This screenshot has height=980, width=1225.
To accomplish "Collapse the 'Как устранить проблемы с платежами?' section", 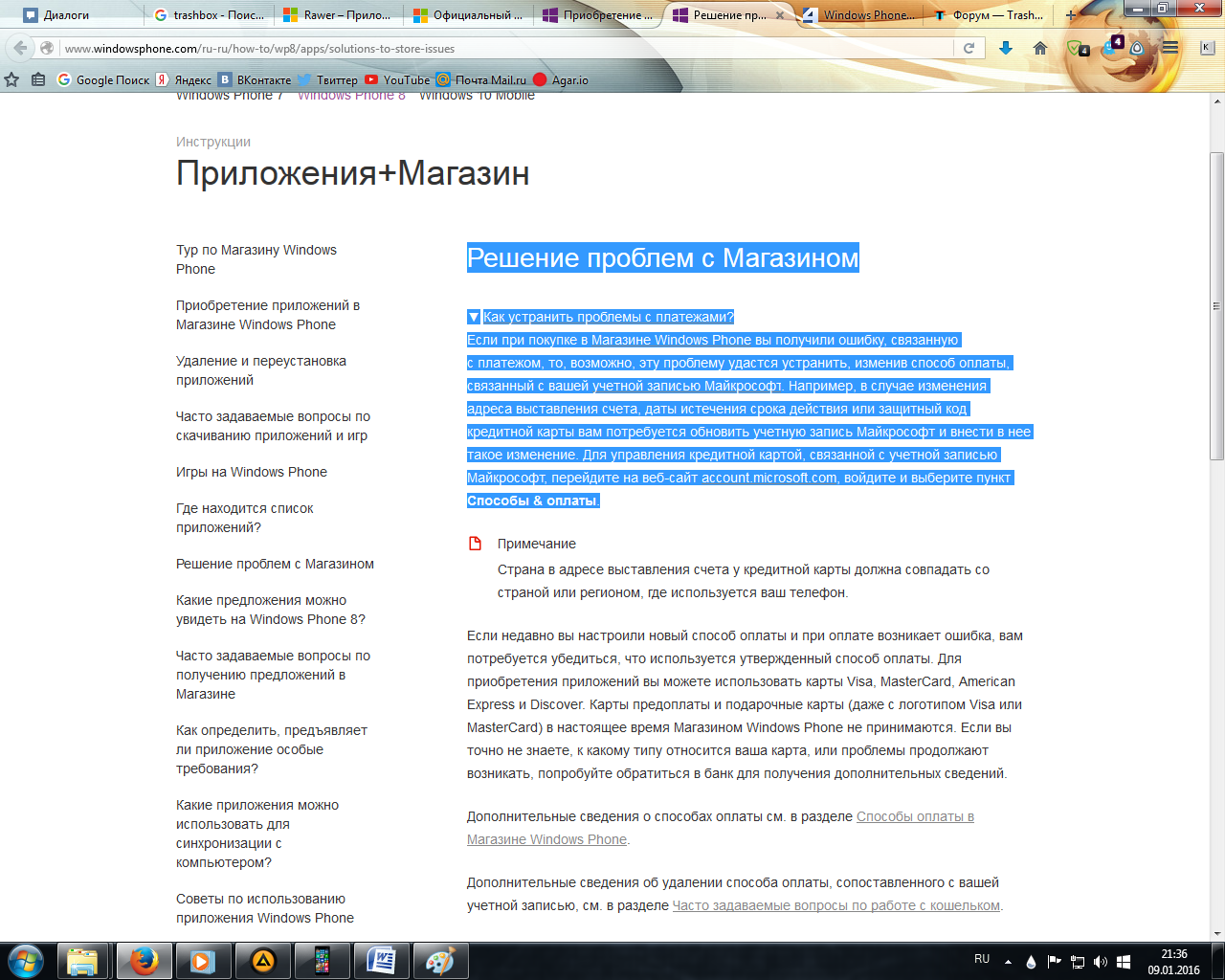I will [x=474, y=317].
